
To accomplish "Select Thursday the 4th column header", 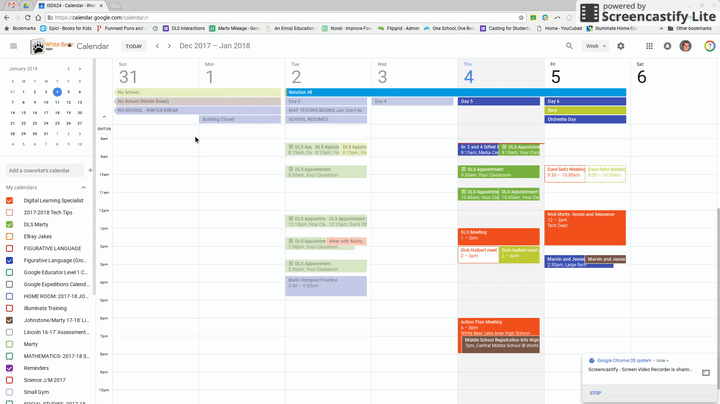I will point(468,75).
